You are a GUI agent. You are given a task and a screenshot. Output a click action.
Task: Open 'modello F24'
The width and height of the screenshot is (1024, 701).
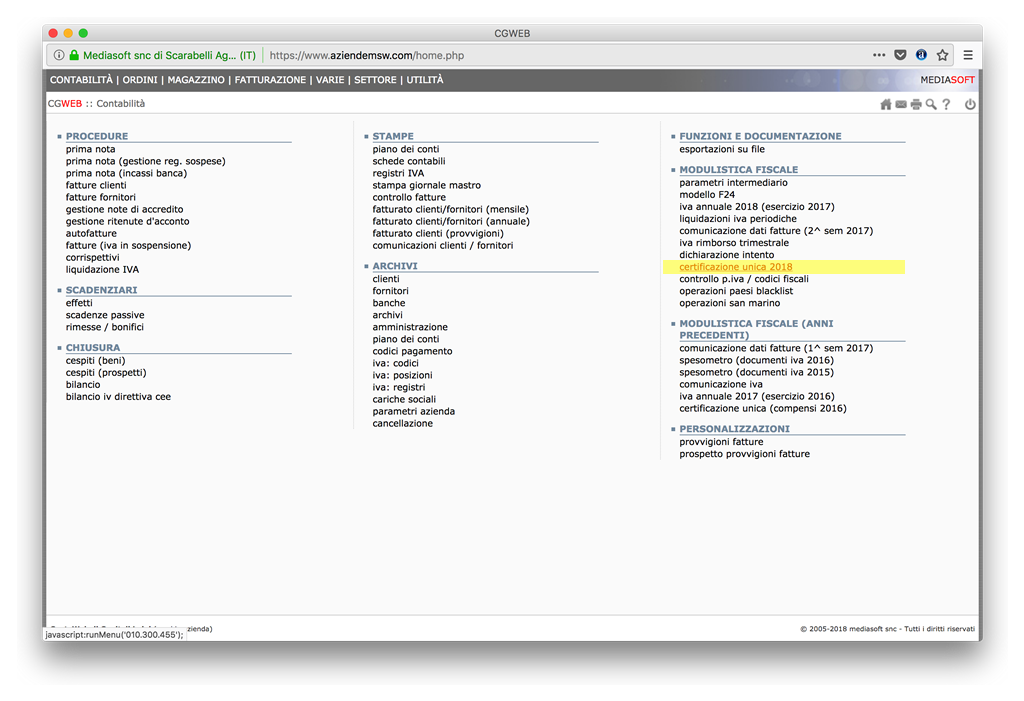pyautogui.click(x=707, y=195)
